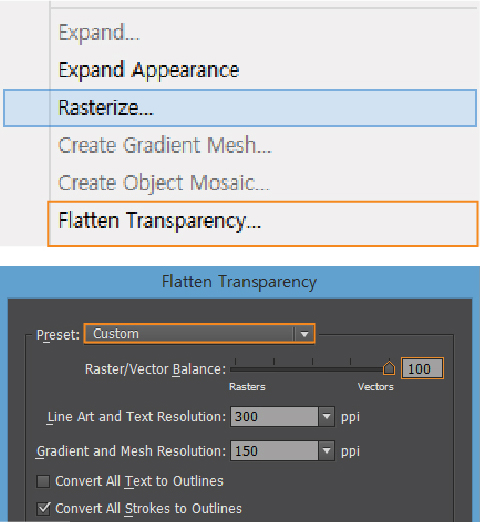This screenshot has width=482, height=524.
Task: Click the Rasters end of the balance slider
Action: click(x=247, y=387)
